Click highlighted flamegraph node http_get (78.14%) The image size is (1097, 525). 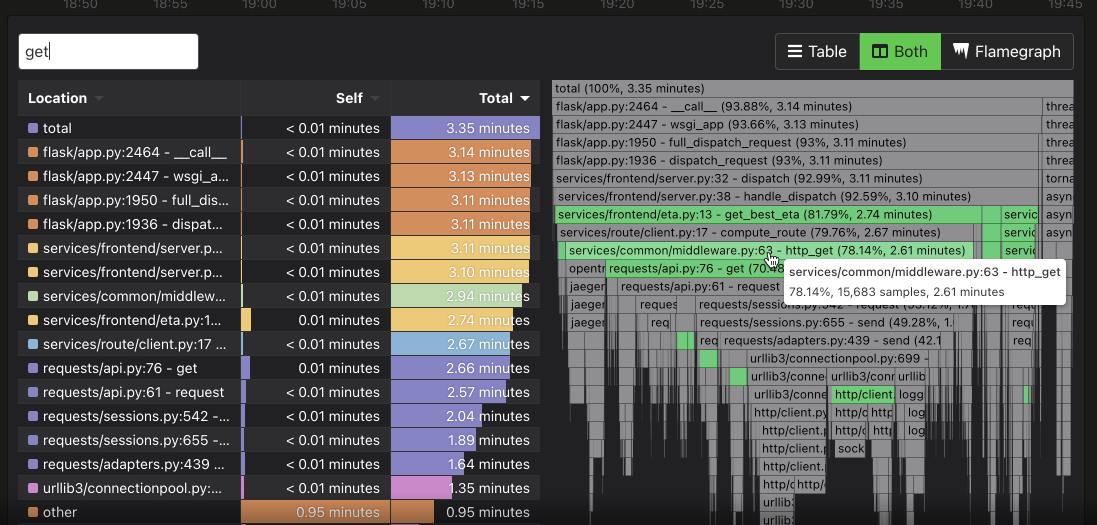[x=769, y=251]
